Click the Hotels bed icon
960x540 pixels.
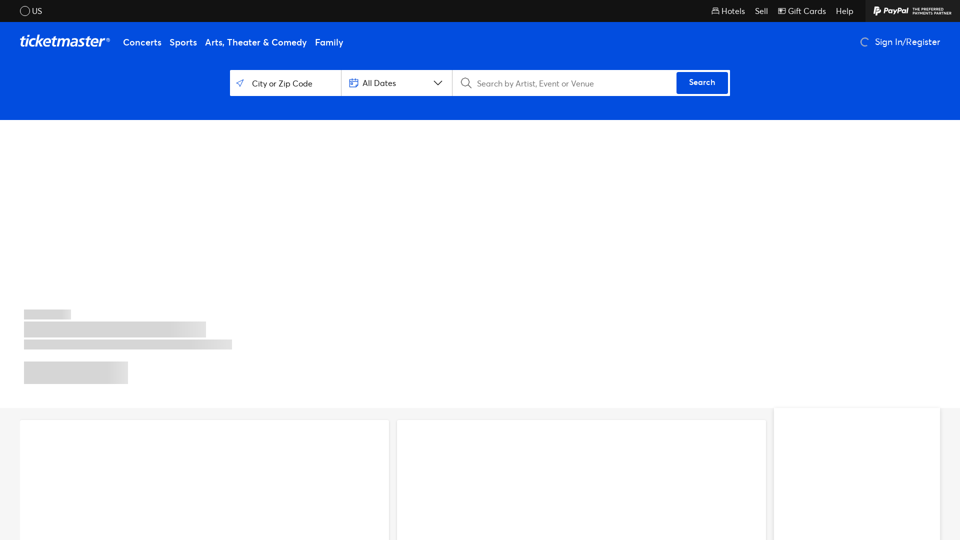pos(715,11)
